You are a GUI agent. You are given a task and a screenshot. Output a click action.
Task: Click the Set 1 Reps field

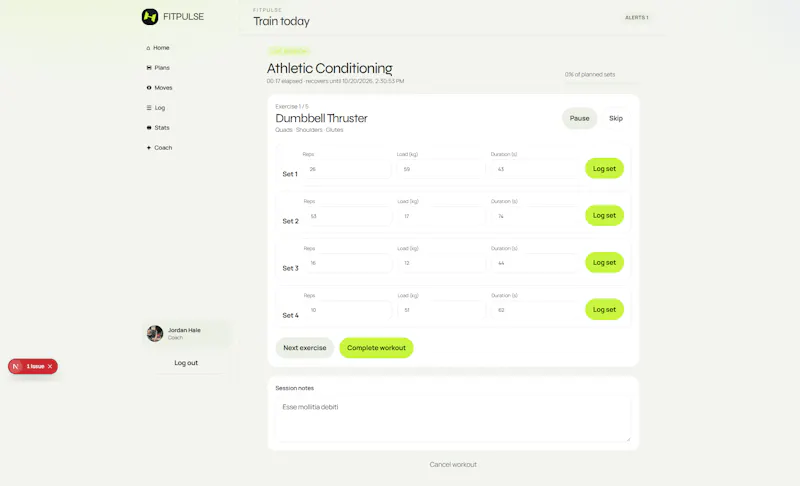coord(347,169)
